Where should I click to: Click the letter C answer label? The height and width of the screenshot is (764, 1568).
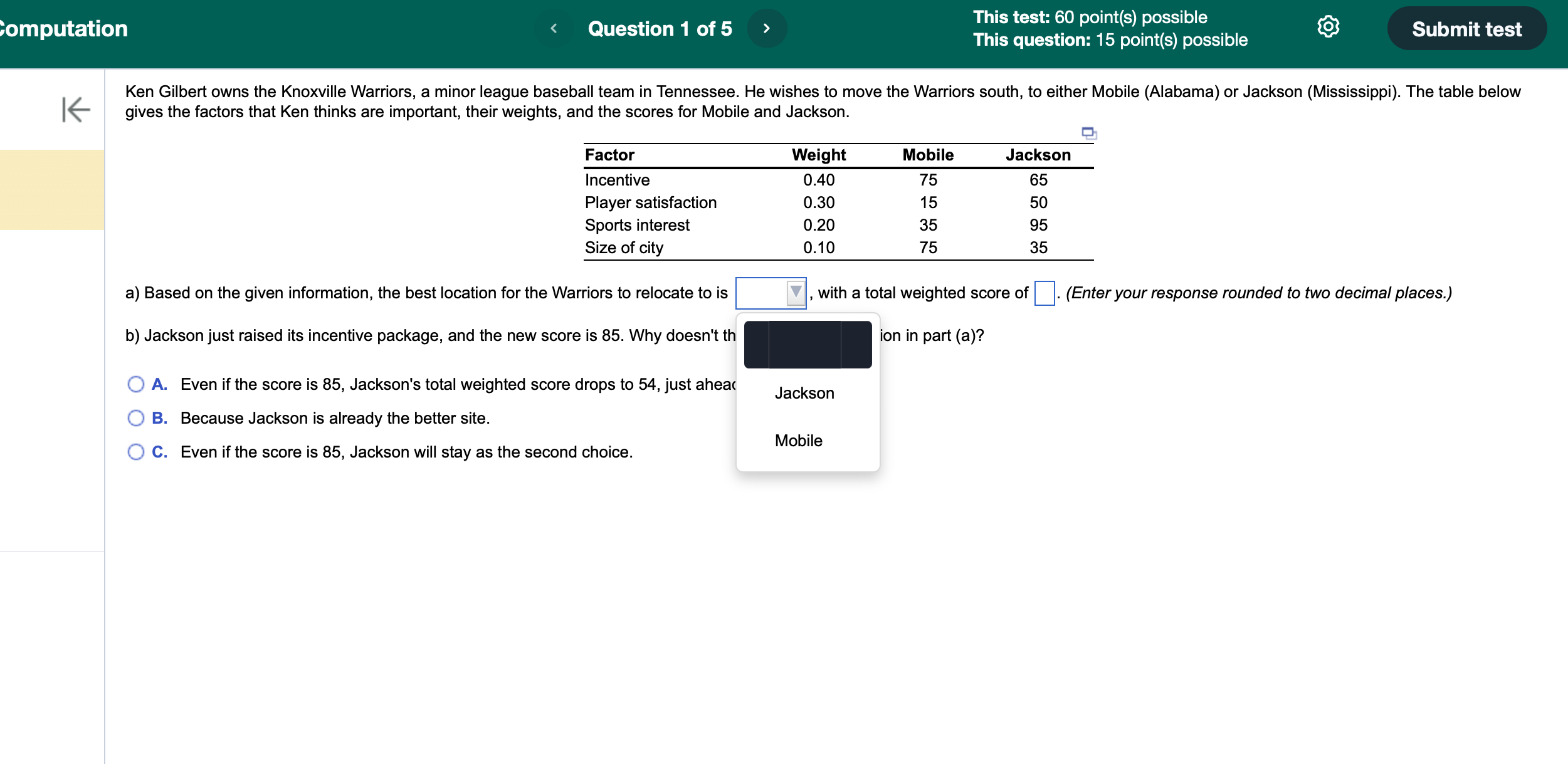coord(159,452)
